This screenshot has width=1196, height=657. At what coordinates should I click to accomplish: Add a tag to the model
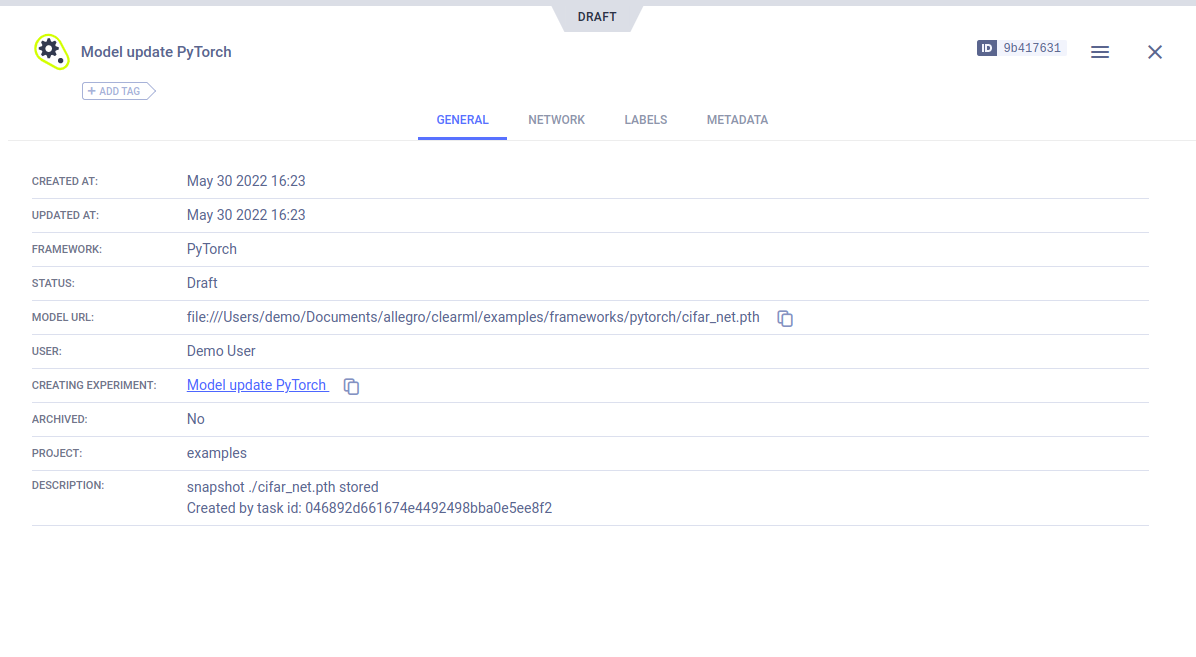click(x=119, y=91)
